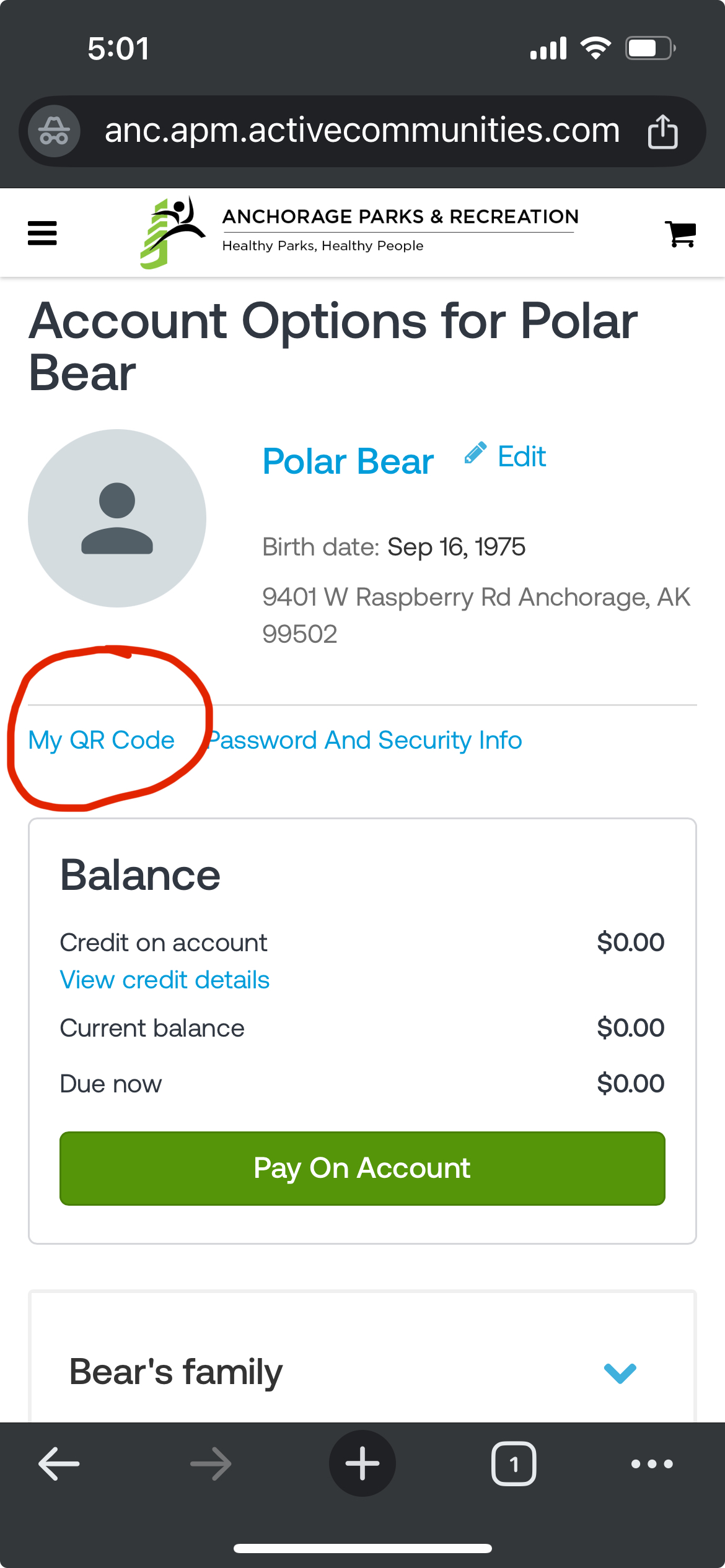This screenshot has width=725, height=1568.
Task: Open a new tab with plus button
Action: [x=362, y=1464]
